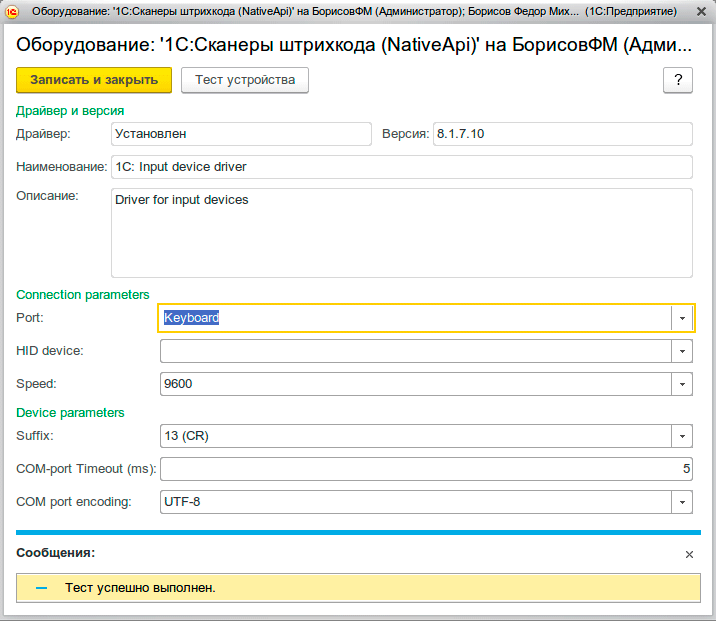Click the COM-port Timeout field
This screenshot has height=621, width=716.
pos(426,469)
